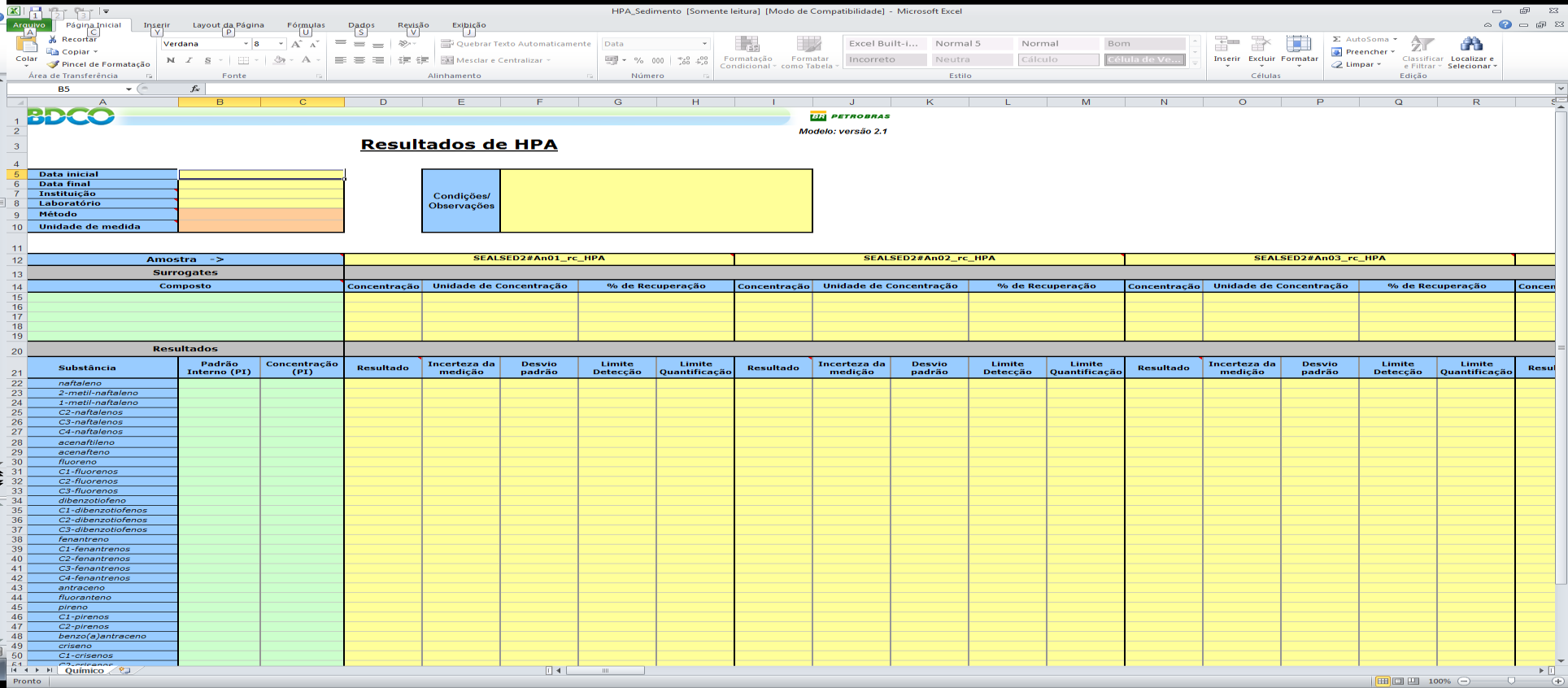
Task: Center text horizontally
Action: point(359,60)
